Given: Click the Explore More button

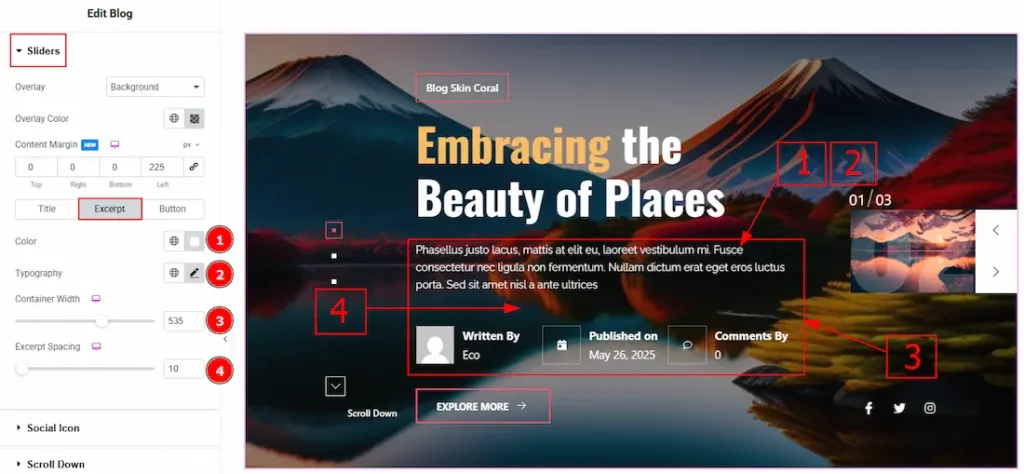Looking at the screenshot, I should [x=482, y=406].
